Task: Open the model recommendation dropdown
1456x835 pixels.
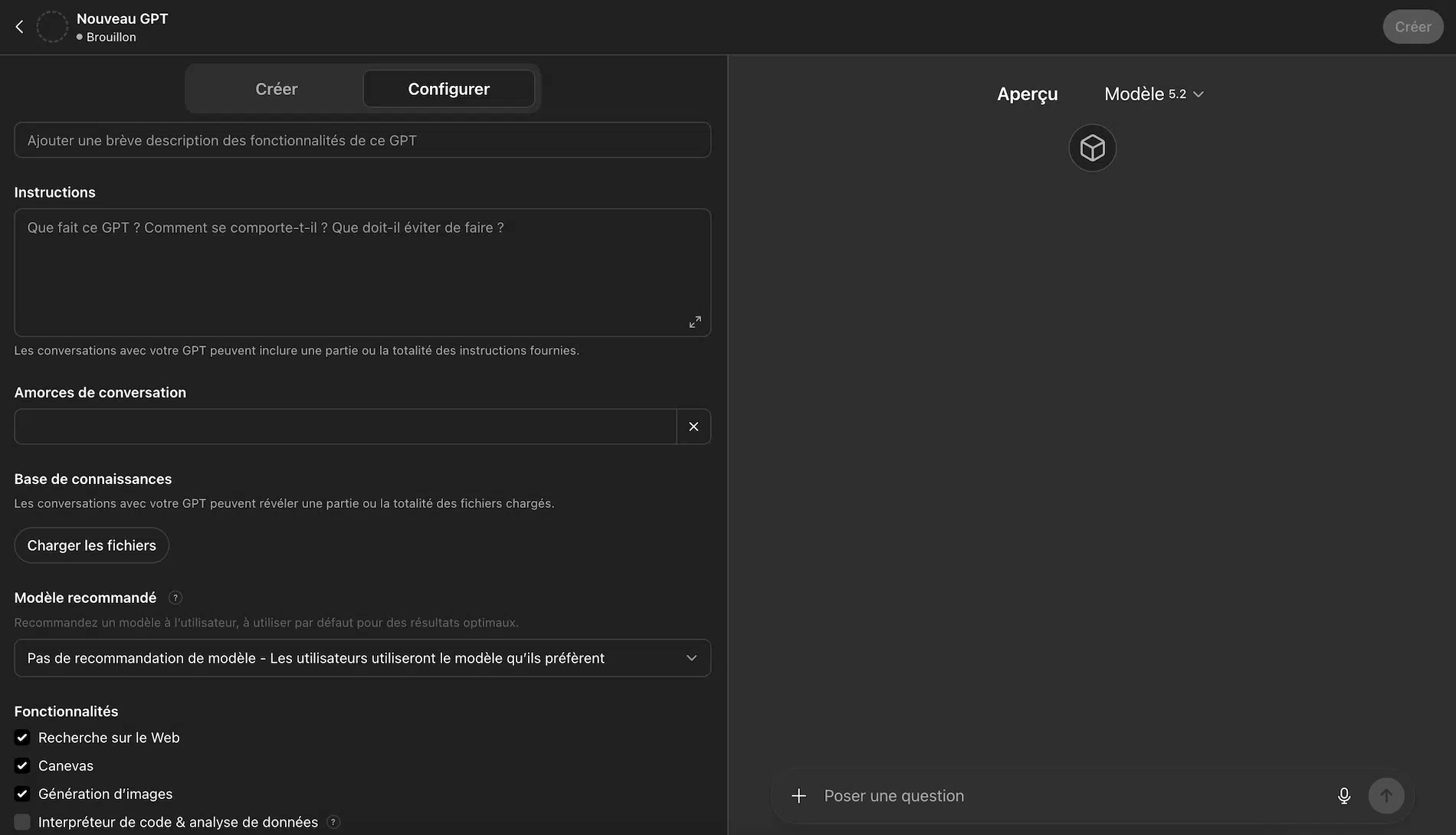Action: pos(362,657)
